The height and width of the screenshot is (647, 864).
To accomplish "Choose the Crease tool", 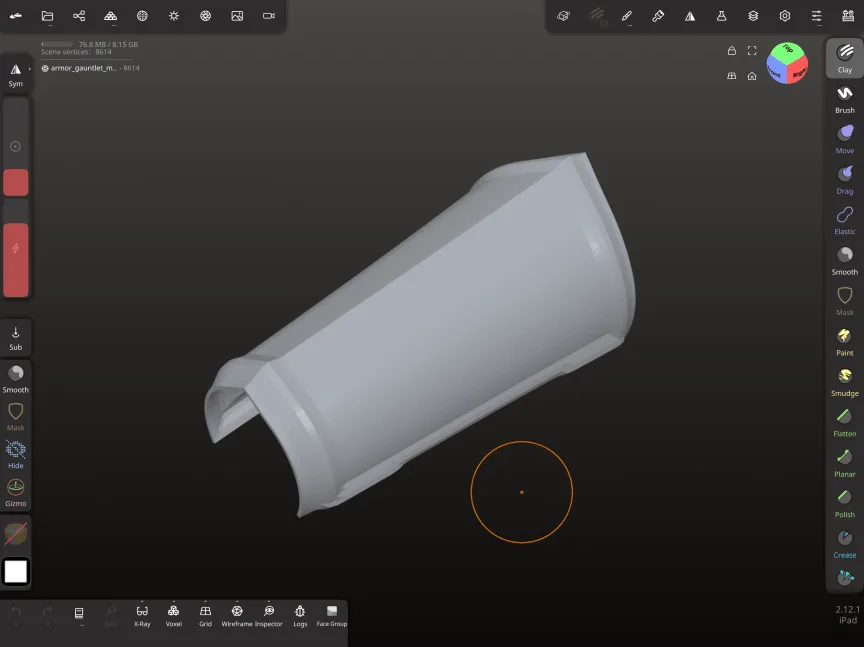I will click(x=844, y=544).
